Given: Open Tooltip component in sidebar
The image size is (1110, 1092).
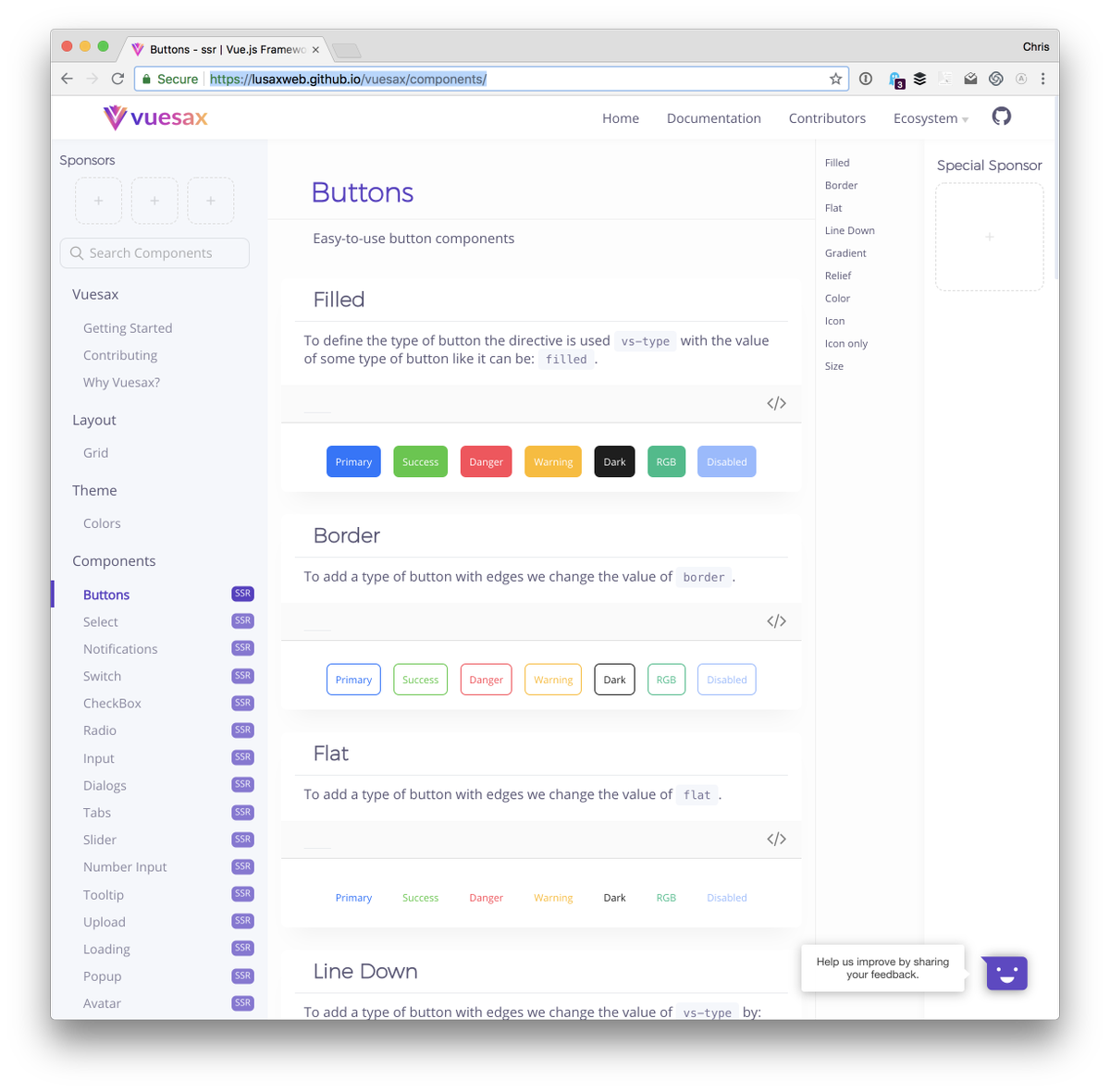Looking at the screenshot, I should [x=104, y=895].
